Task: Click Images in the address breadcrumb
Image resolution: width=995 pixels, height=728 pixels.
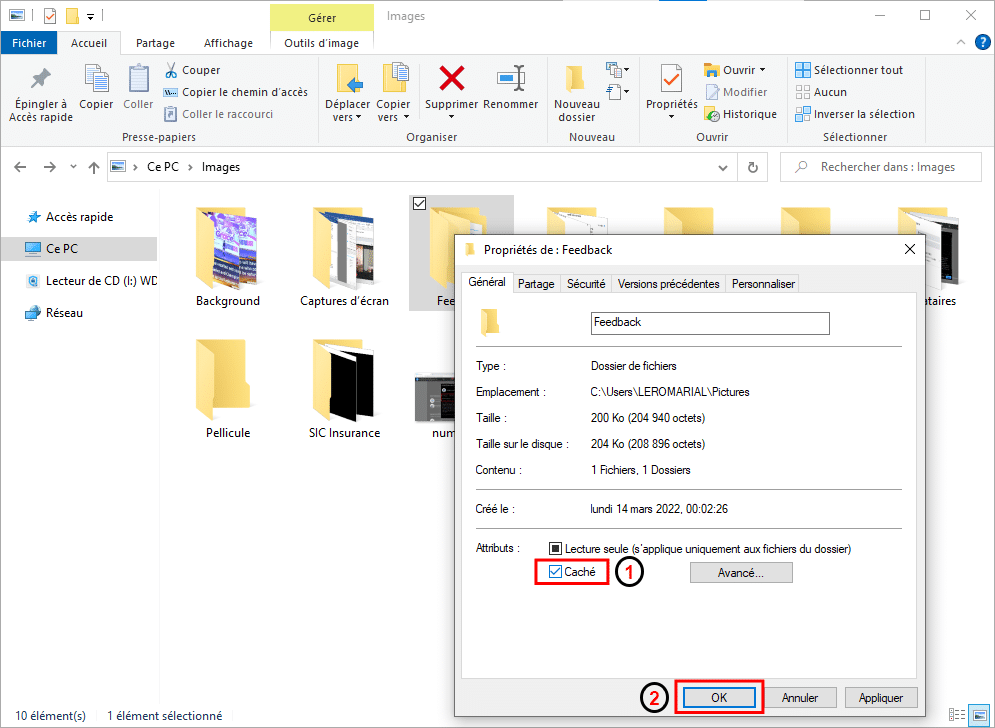Action: point(221,167)
